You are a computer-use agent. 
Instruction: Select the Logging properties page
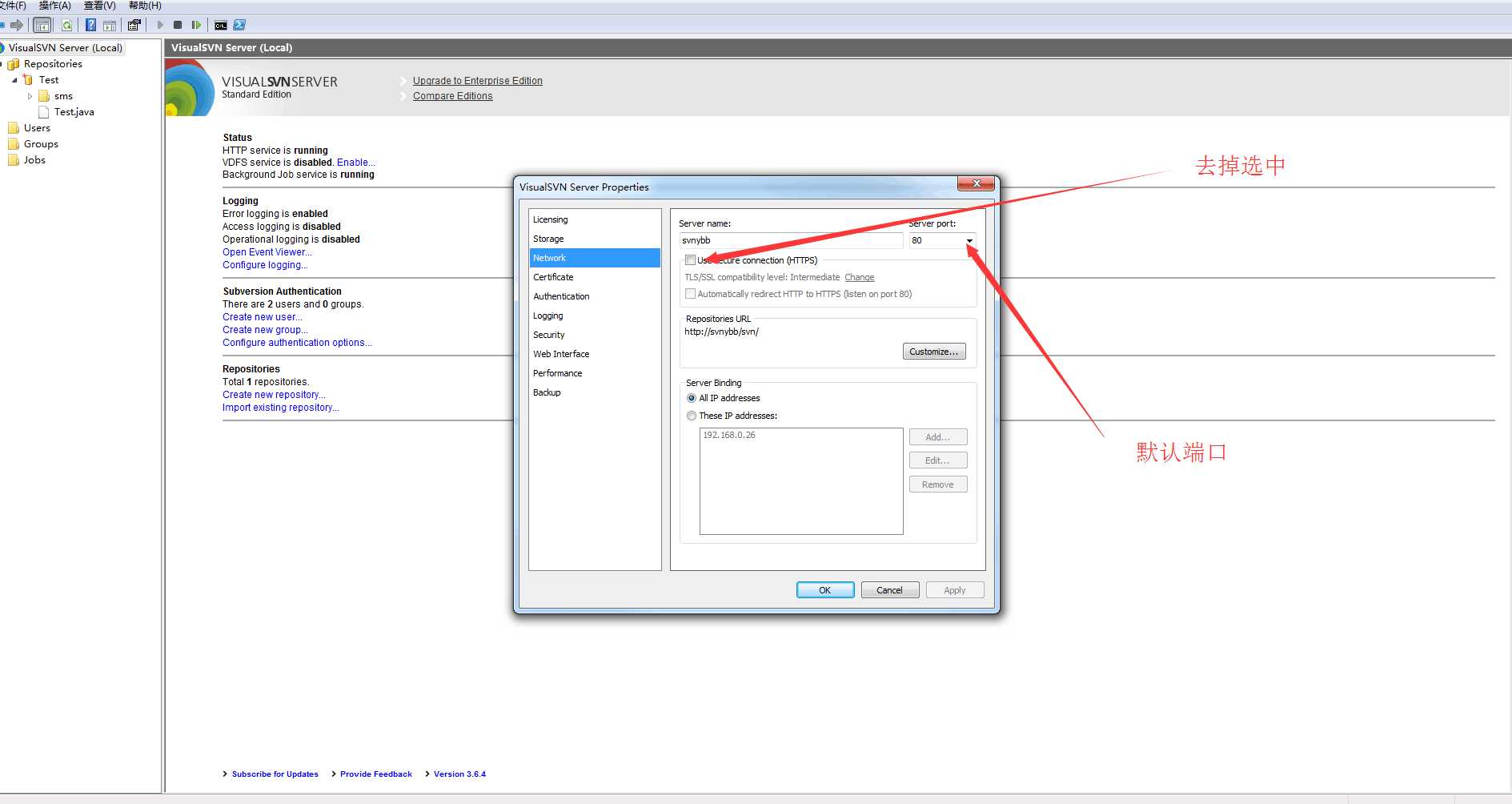[595, 316]
